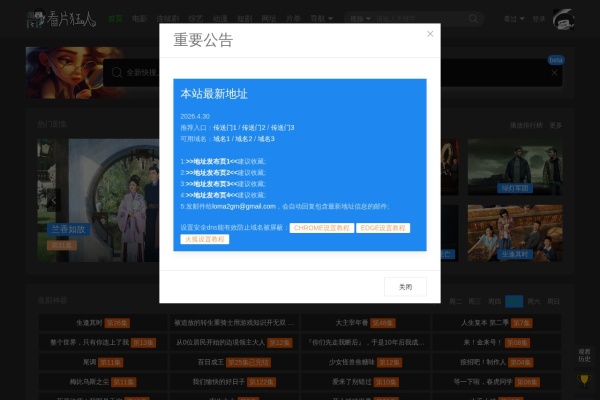The height and width of the screenshot is (400, 600).
Task: Open the 片单 navigation item
Action: pyautogui.click(x=293, y=18)
